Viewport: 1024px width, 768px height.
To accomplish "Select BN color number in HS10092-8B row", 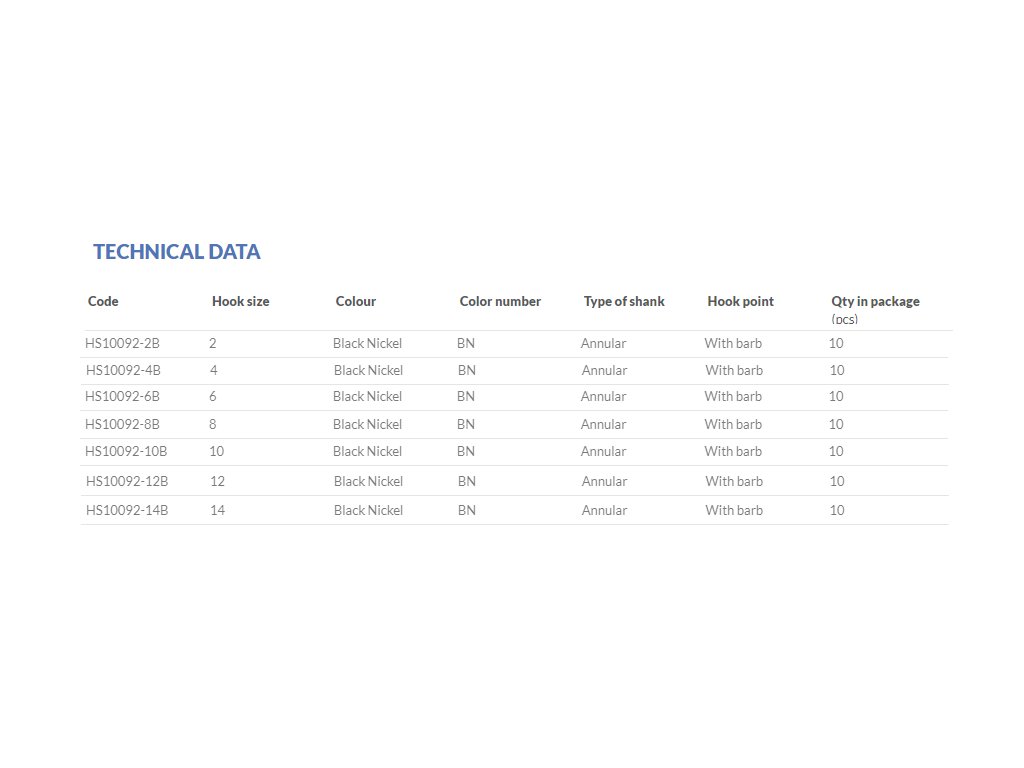I will pos(466,424).
